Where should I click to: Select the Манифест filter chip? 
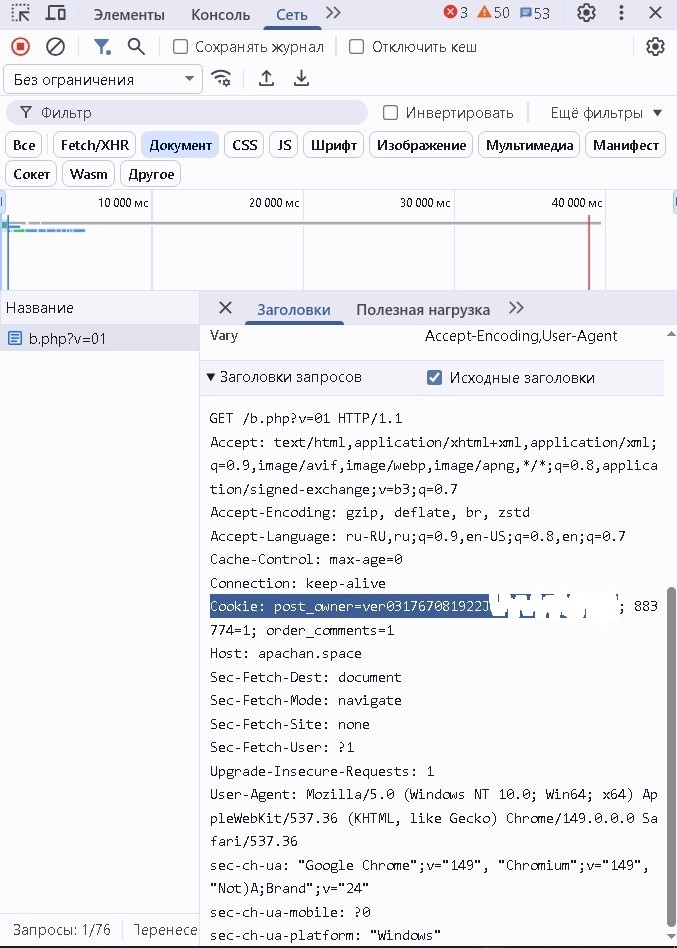[626, 145]
